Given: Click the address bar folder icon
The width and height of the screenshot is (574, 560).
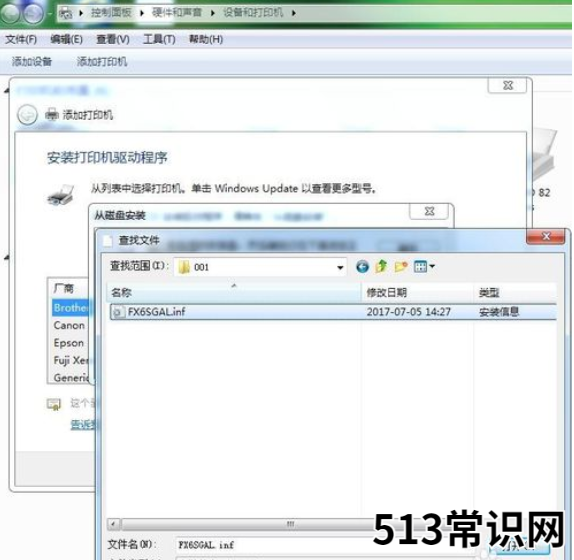Looking at the screenshot, I should click(66, 14).
